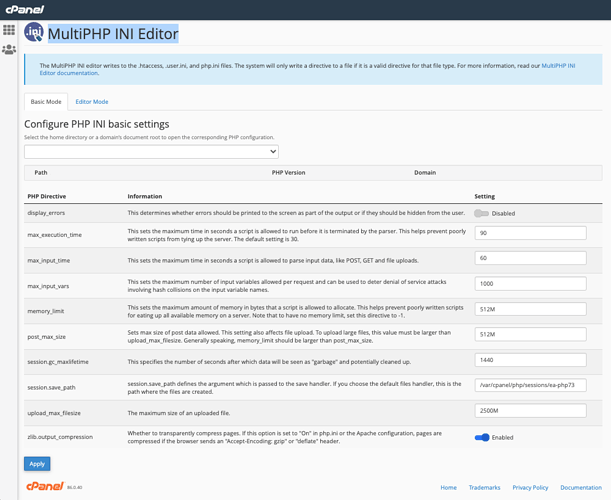Image resolution: width=611 pixels, height=500 pixels.
Task: Click the cPanel footer logo
Action: pyautogui.click(x=43, y=487)
